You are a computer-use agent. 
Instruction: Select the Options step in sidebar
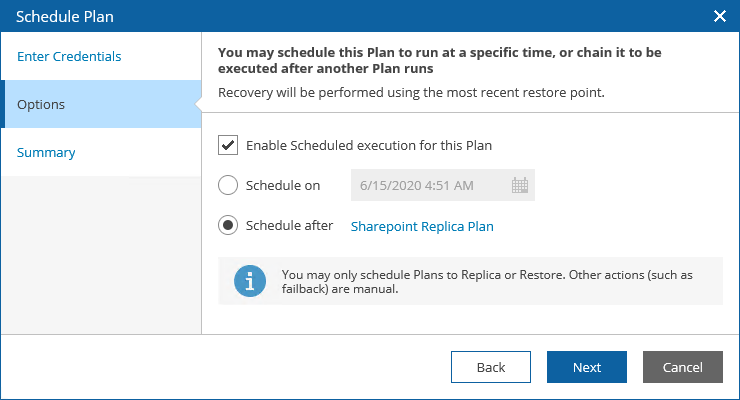click(41, 104)
